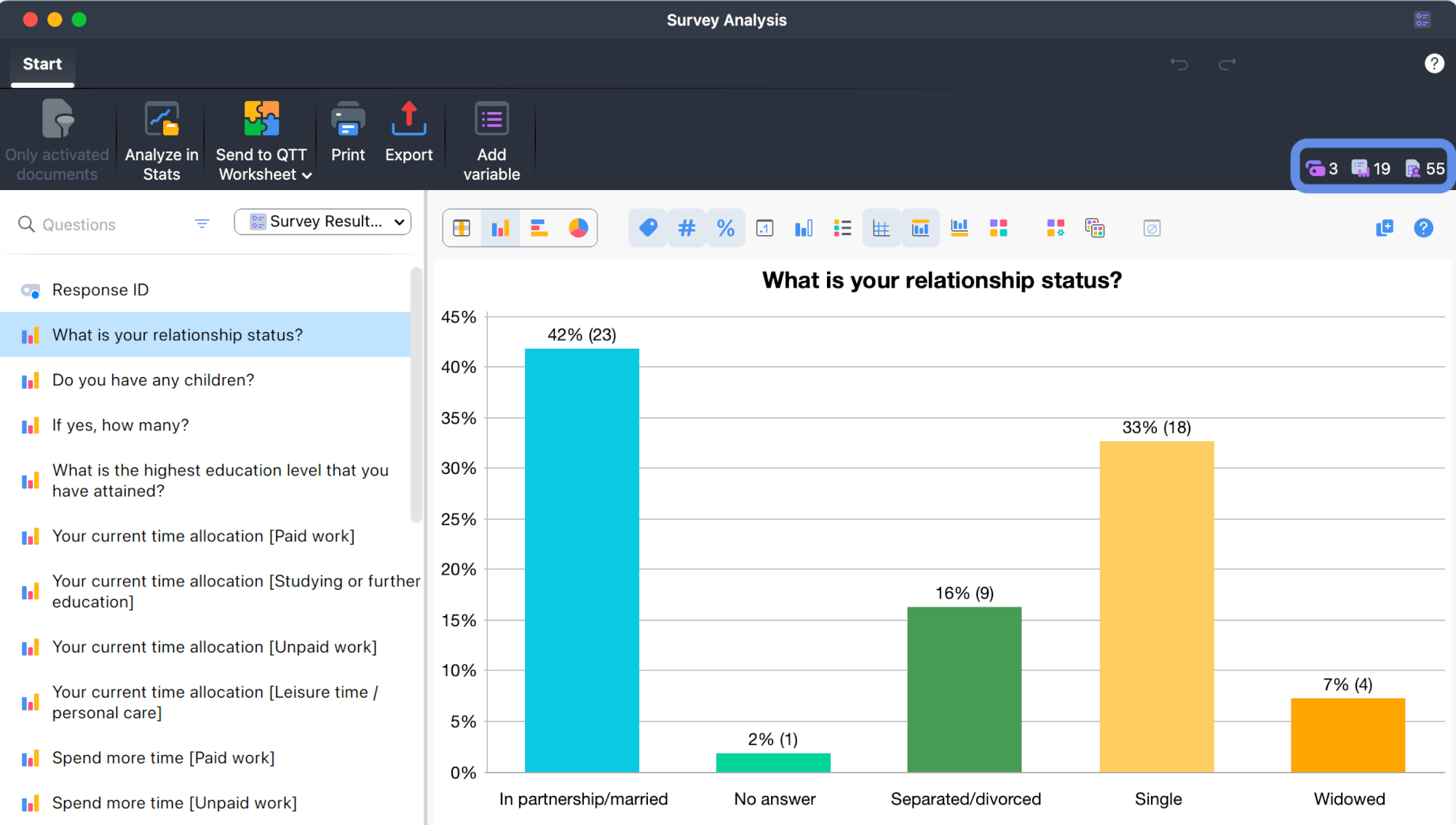This screenshot has height=825, width=1456.
Task: Open the Add variable tool
Action: 491,138
